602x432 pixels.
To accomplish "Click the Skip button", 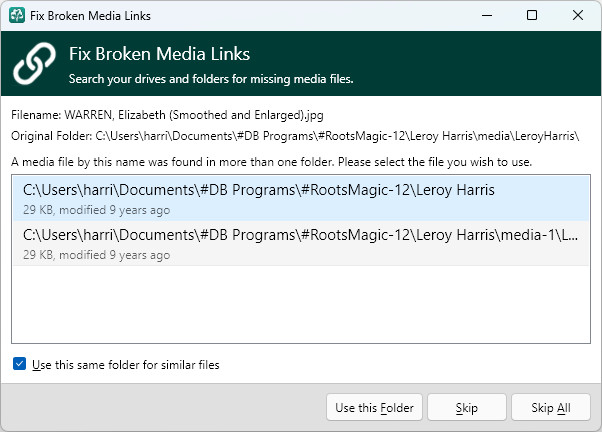I will [x=467, y=407].
